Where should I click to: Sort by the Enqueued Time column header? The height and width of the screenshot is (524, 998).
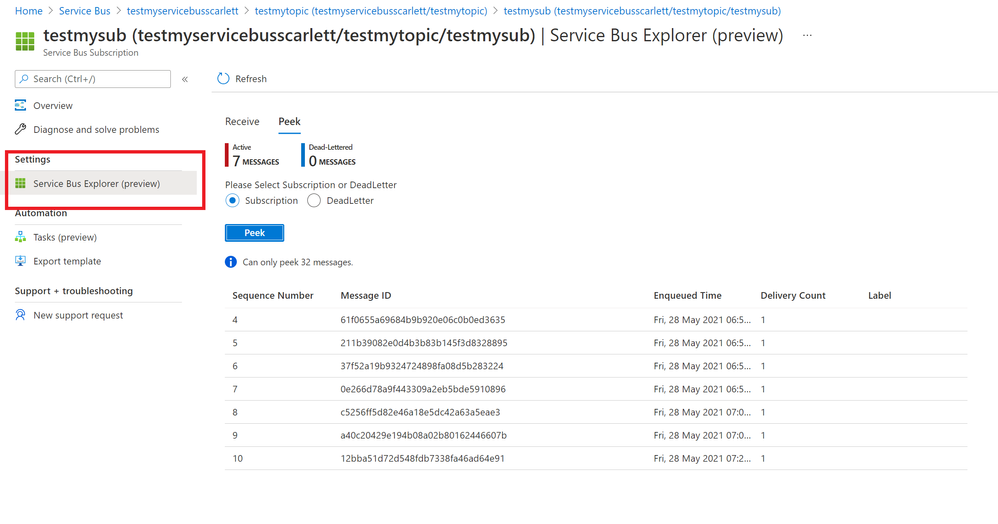point(687,296)
